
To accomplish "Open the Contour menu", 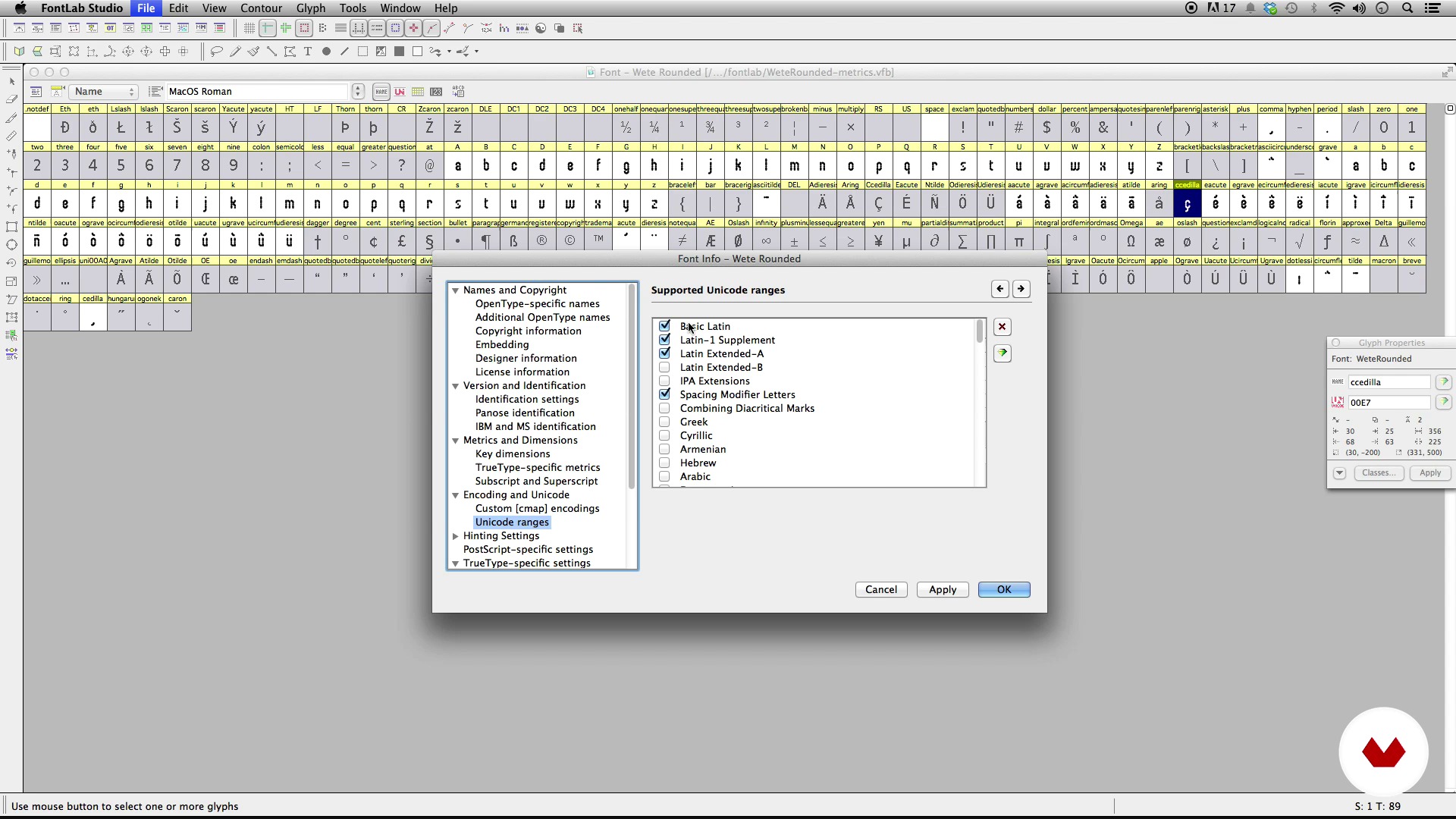I will point(261,8).
